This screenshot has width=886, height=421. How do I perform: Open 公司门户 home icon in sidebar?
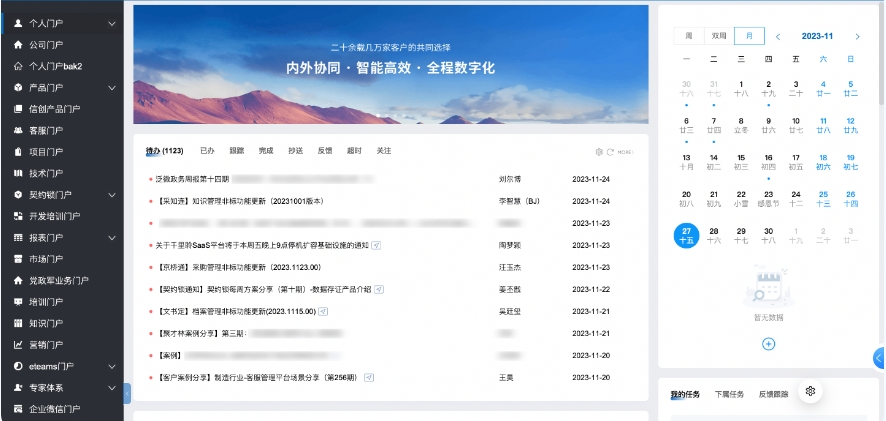pos(18,45)
